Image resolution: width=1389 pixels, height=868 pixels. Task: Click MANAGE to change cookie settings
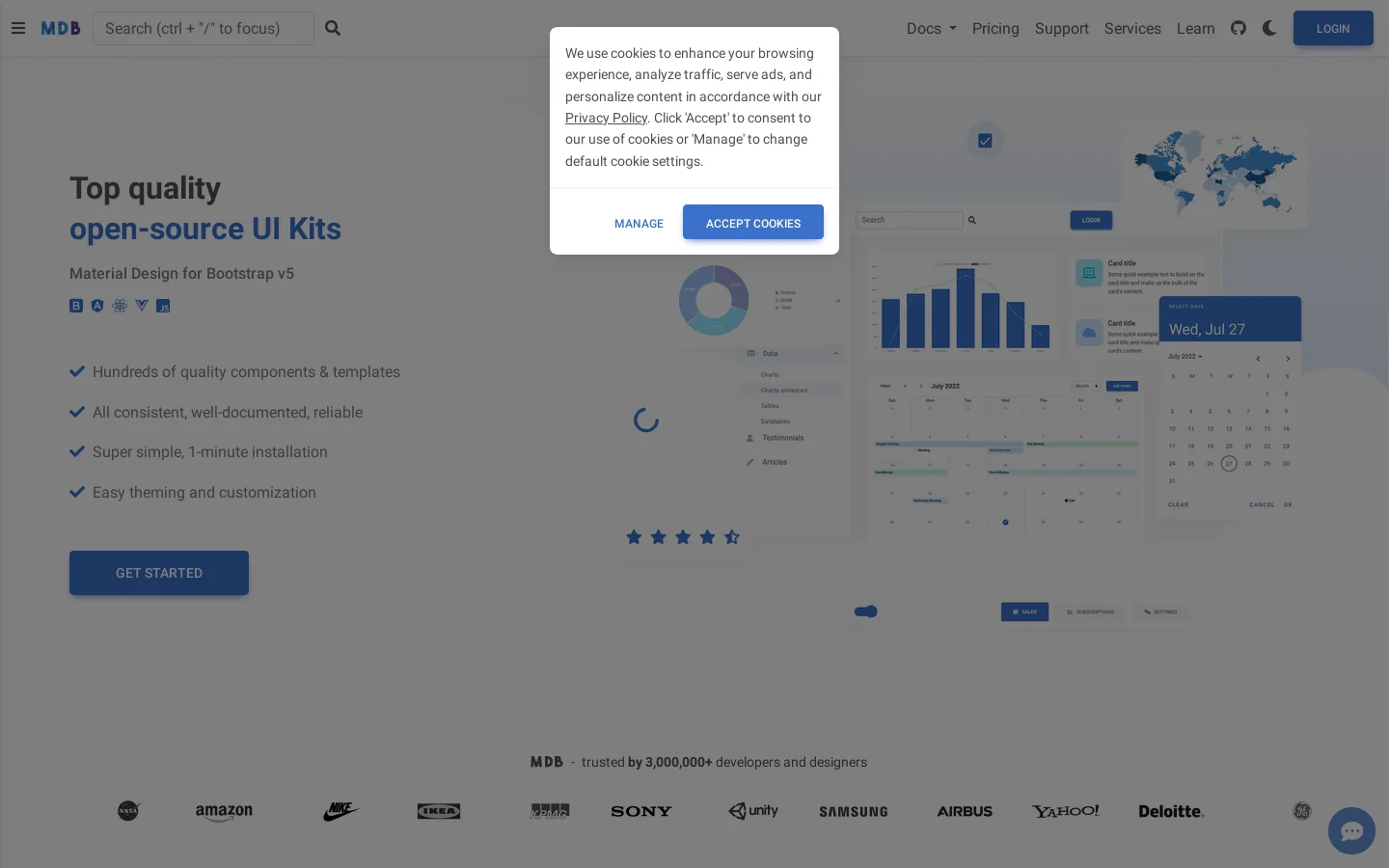click(639, 223)
